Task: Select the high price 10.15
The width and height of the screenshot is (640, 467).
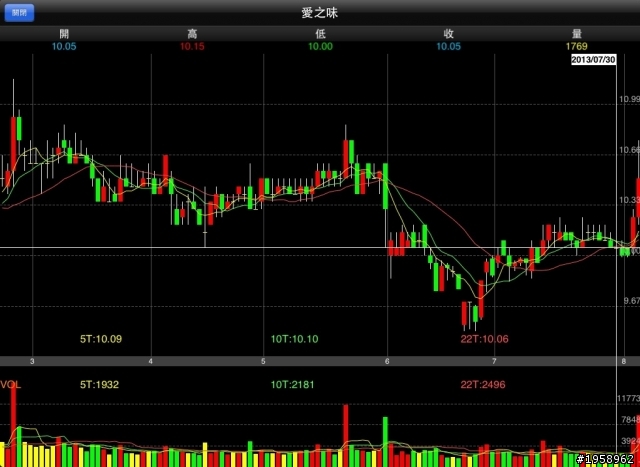Action: [x=192, y=46]
